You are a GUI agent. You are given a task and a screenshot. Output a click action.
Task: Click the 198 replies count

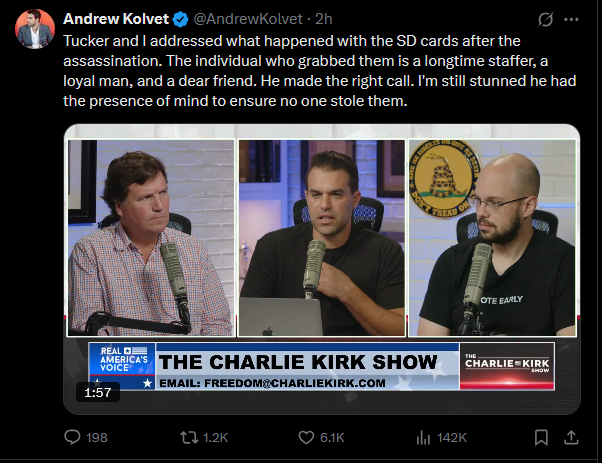(97, 438)
